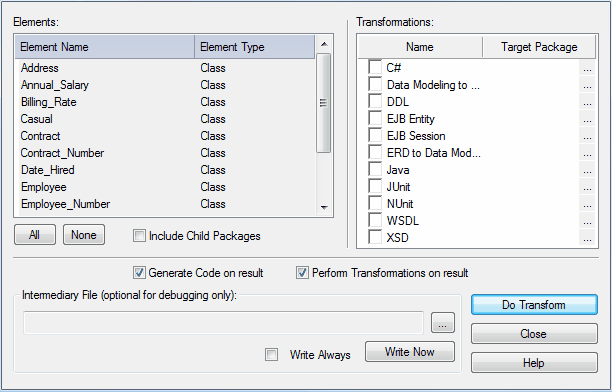Browse target package for EJB Session
The width and height of the screenshot is (612, 392).
[587, 136]
